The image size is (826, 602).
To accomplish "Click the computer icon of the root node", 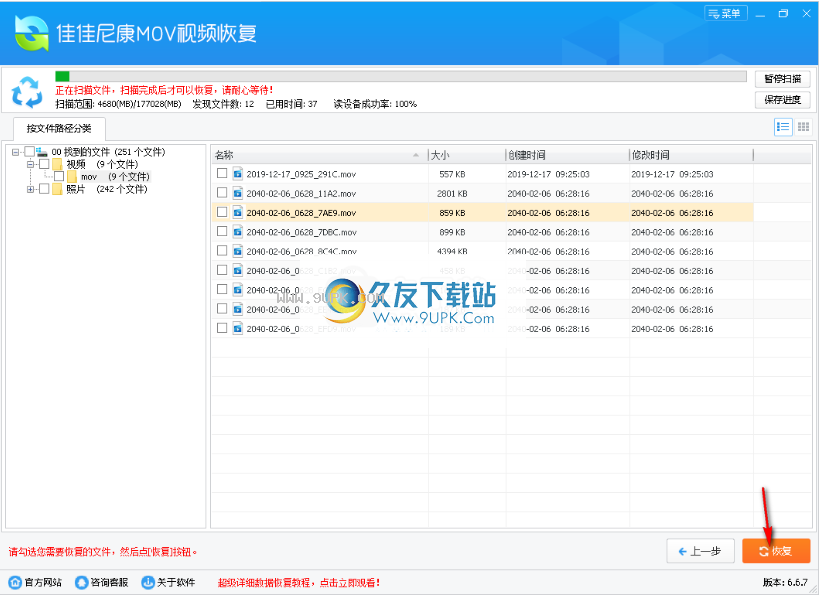I will pyautogui.click(x=42, y=152).
